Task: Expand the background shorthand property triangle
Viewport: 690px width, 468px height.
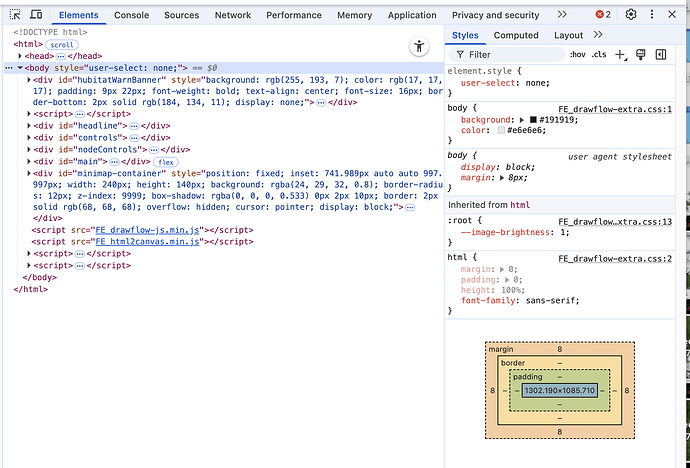Action: [x=522, y=120]
